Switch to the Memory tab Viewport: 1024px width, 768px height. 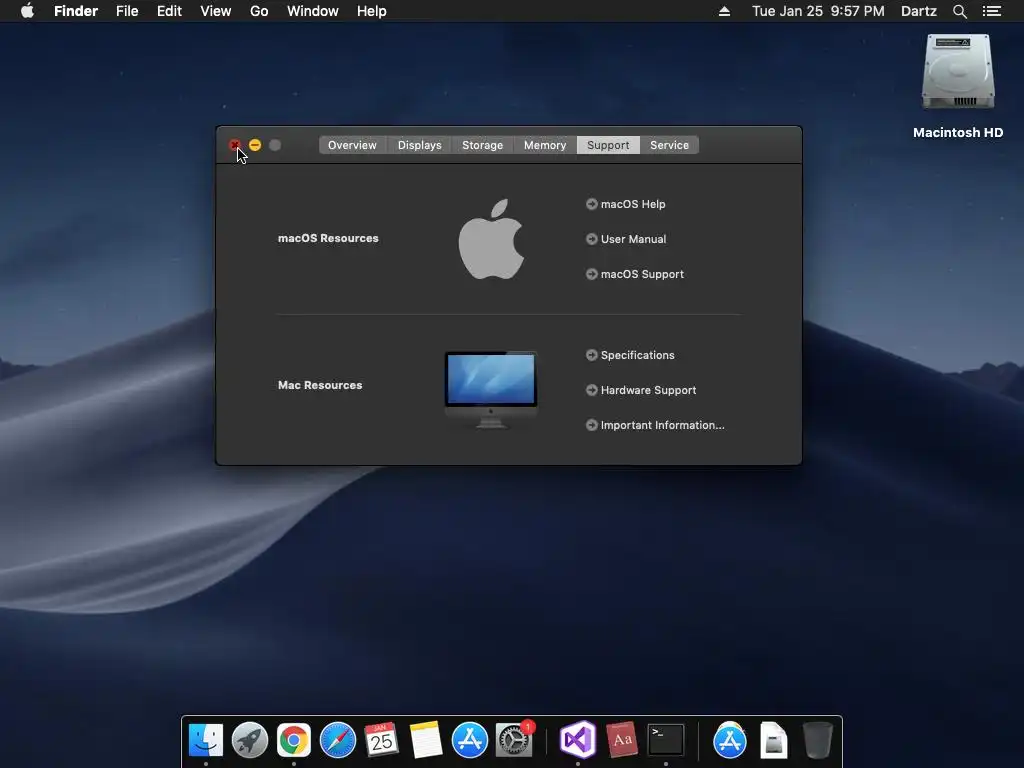point(545,145)
